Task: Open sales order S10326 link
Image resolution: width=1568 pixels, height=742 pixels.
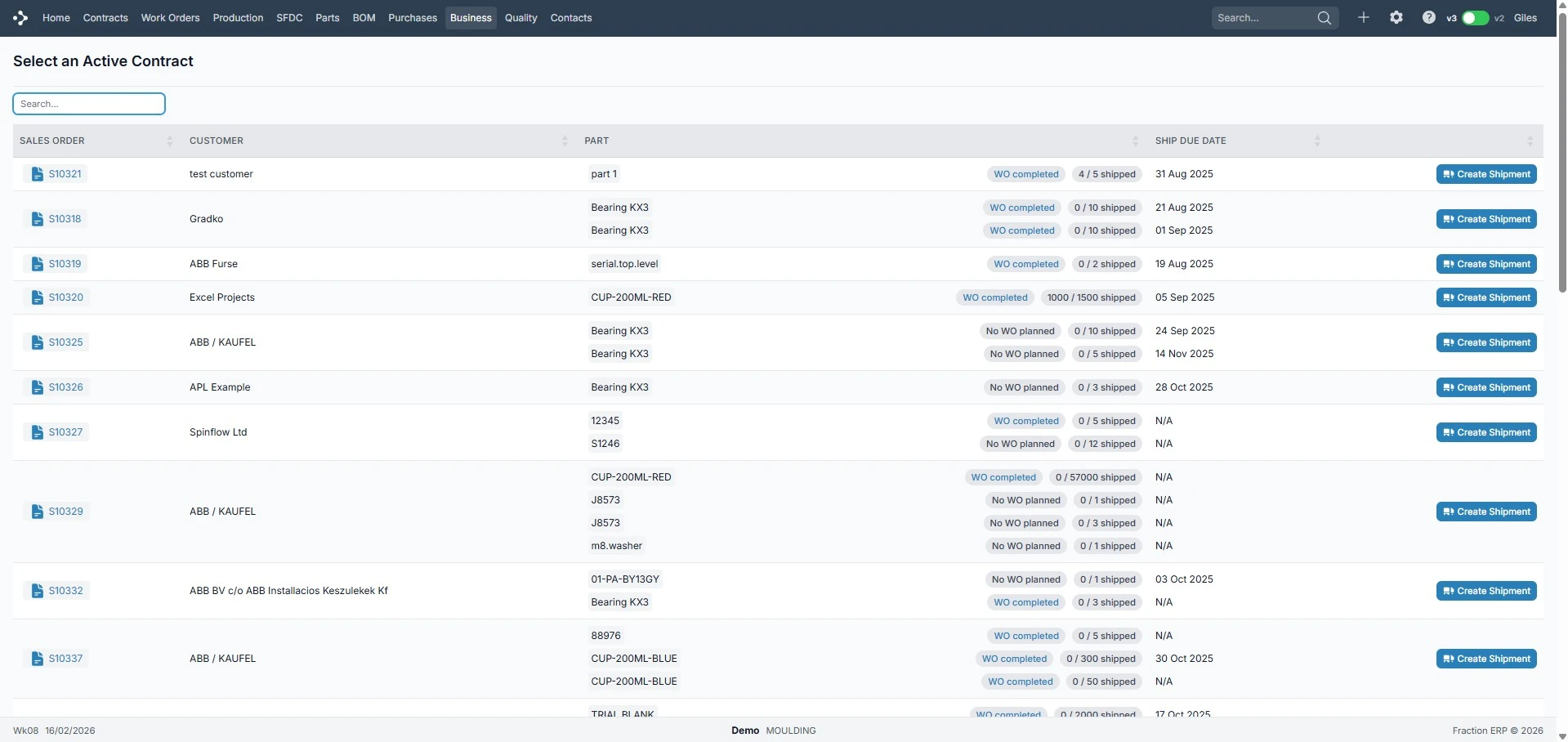Action: click(x=65, y=387)
